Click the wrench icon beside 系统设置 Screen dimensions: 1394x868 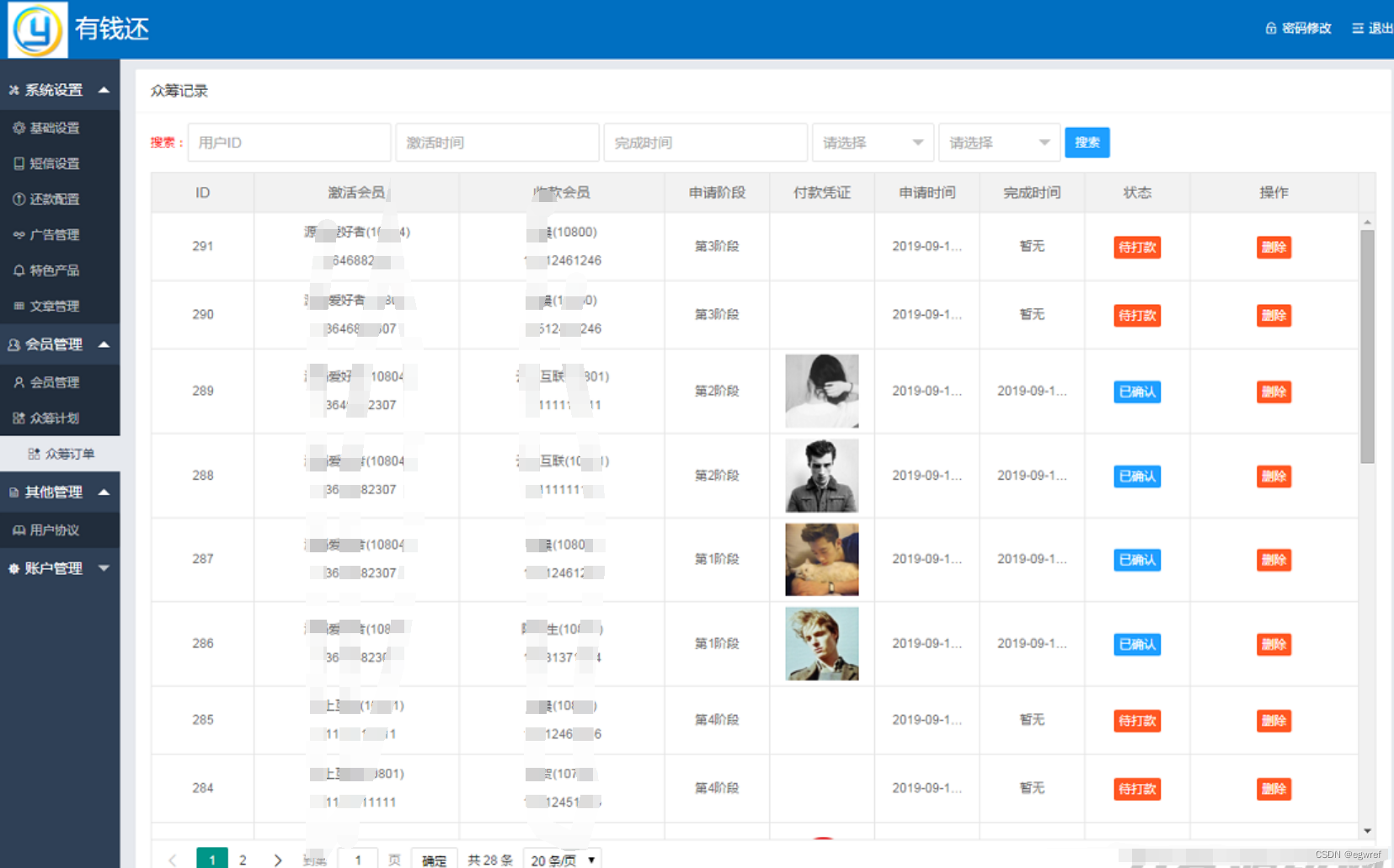13,90
